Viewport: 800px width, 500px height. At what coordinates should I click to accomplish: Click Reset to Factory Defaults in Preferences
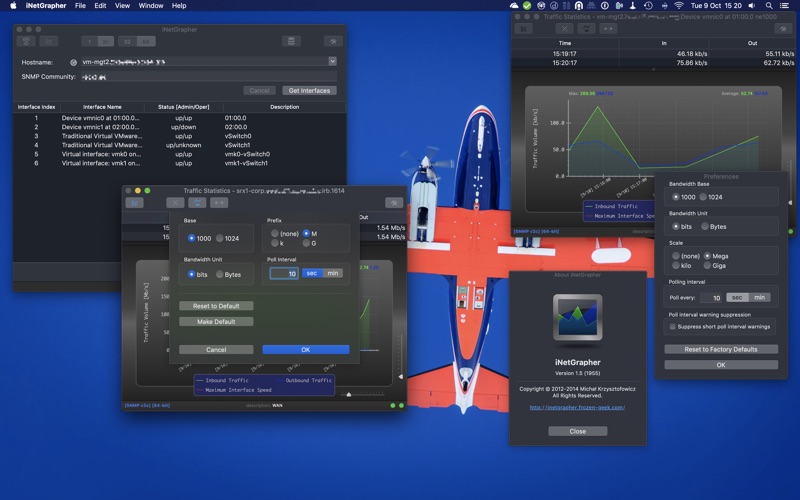pos(721,349)
